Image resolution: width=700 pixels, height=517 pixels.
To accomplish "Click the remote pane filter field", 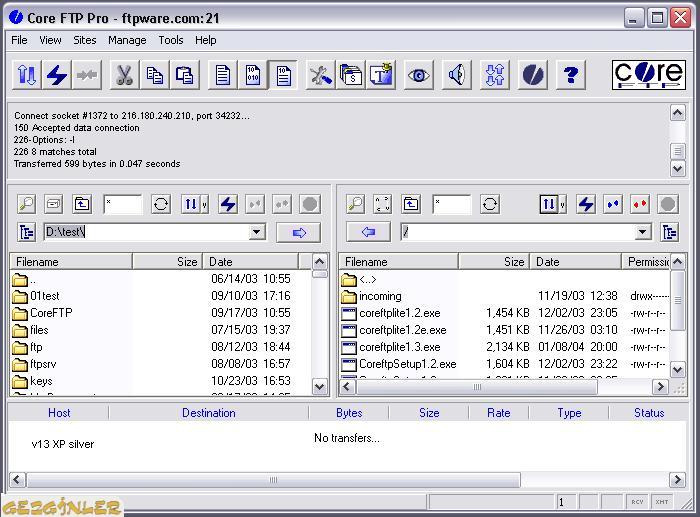I will point(452,204).
